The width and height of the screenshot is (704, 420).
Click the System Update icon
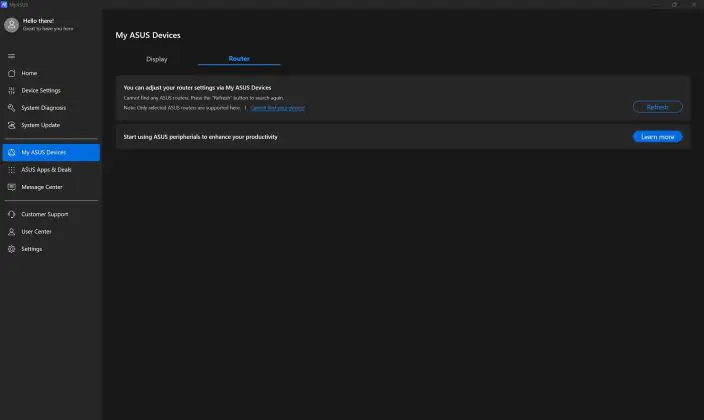click(x=12, y=125)
